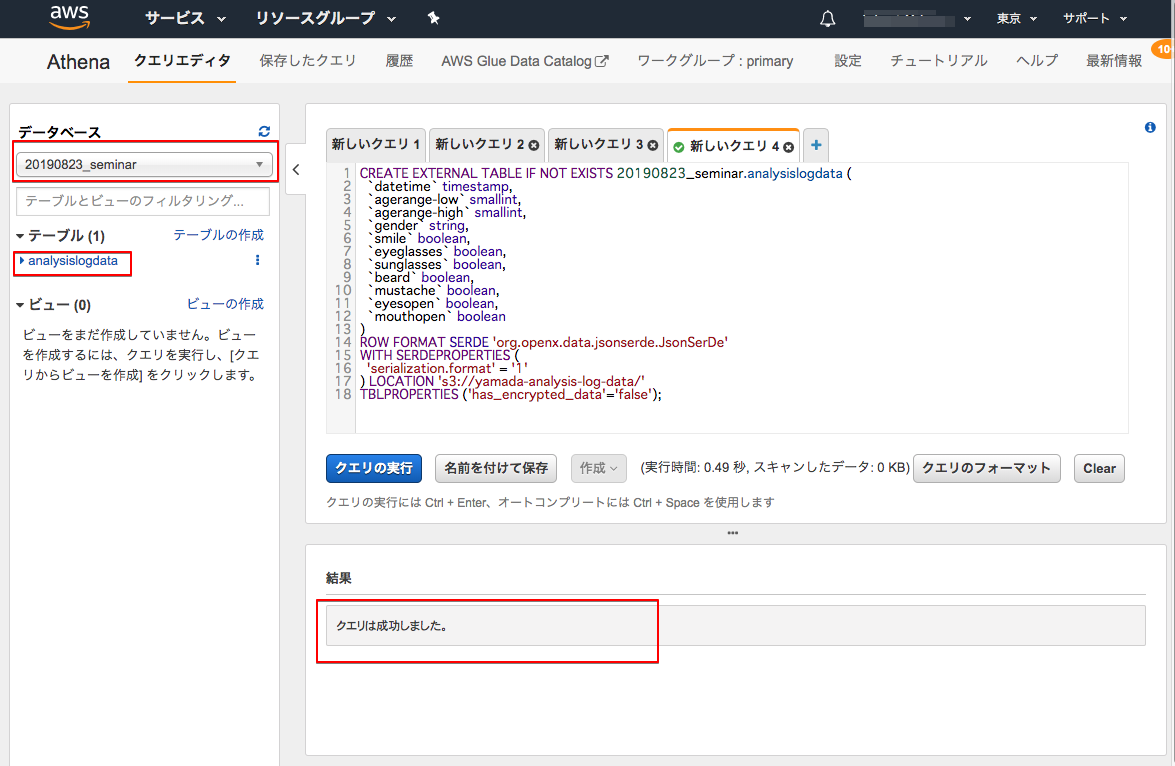Image resolution: width=1175 pixels, height=766 pixels.
Task: Click the データベース heading label
Action: pyautogui.click(x=59, y=132)
